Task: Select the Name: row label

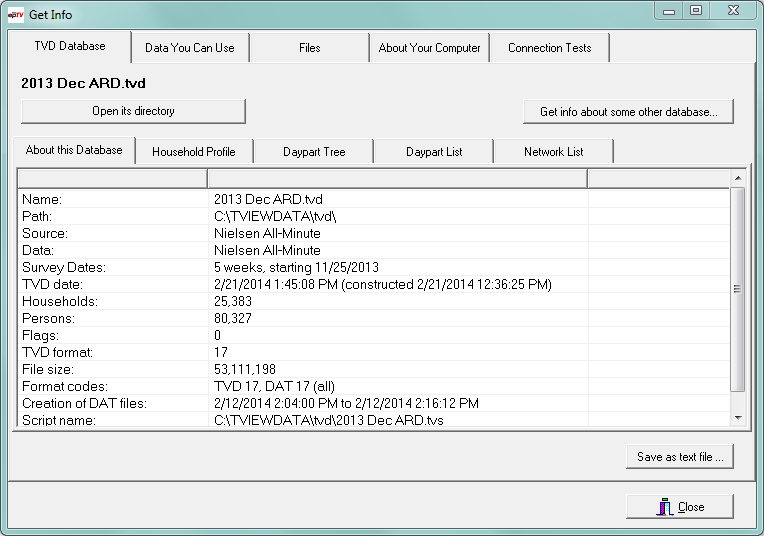Action: coord(42,199)
